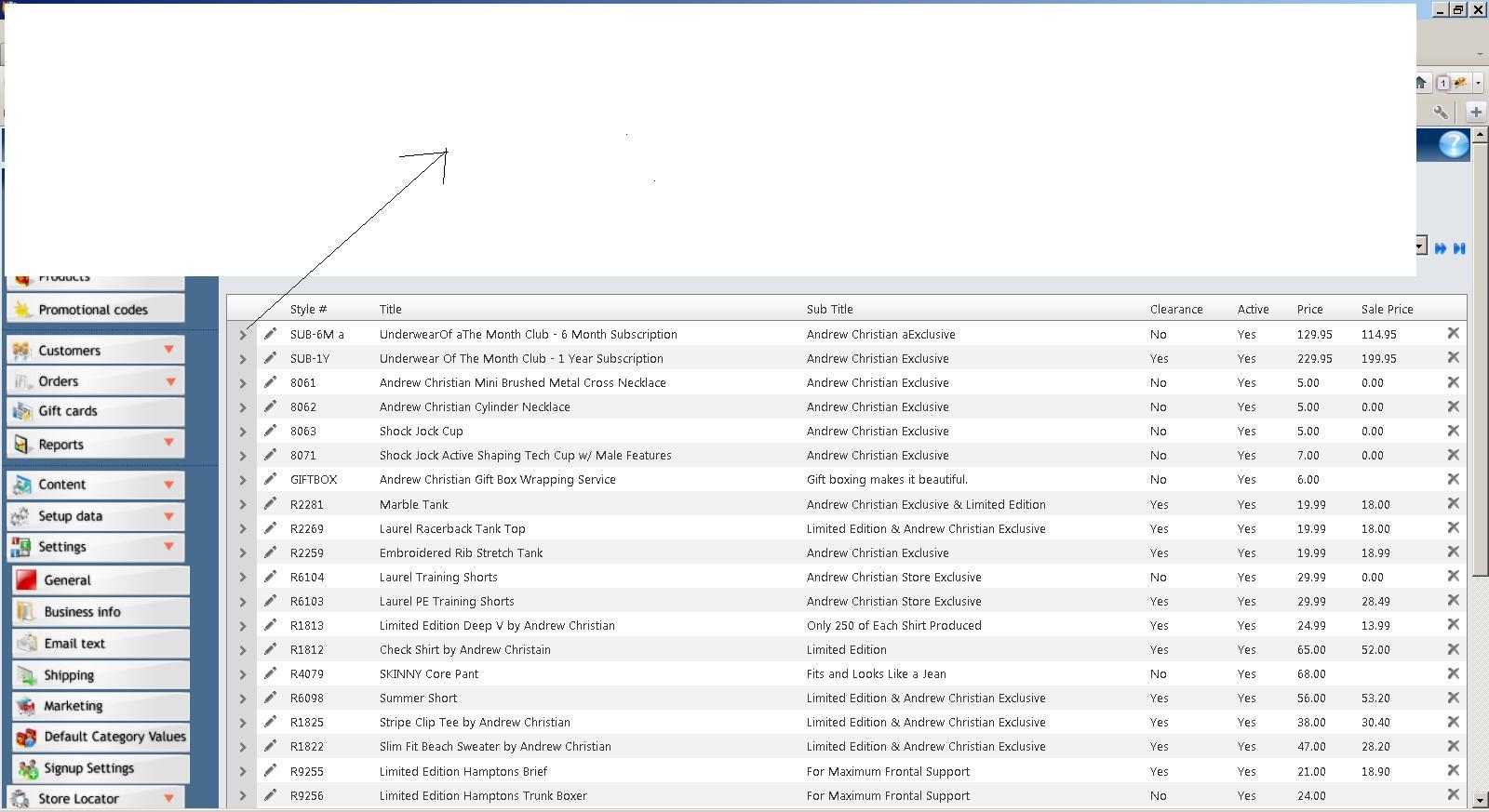Expand the R9256 Hamptons Trunk Boxer row
The width and height of the screenshot is (1489, 812).
click(243, 796)
